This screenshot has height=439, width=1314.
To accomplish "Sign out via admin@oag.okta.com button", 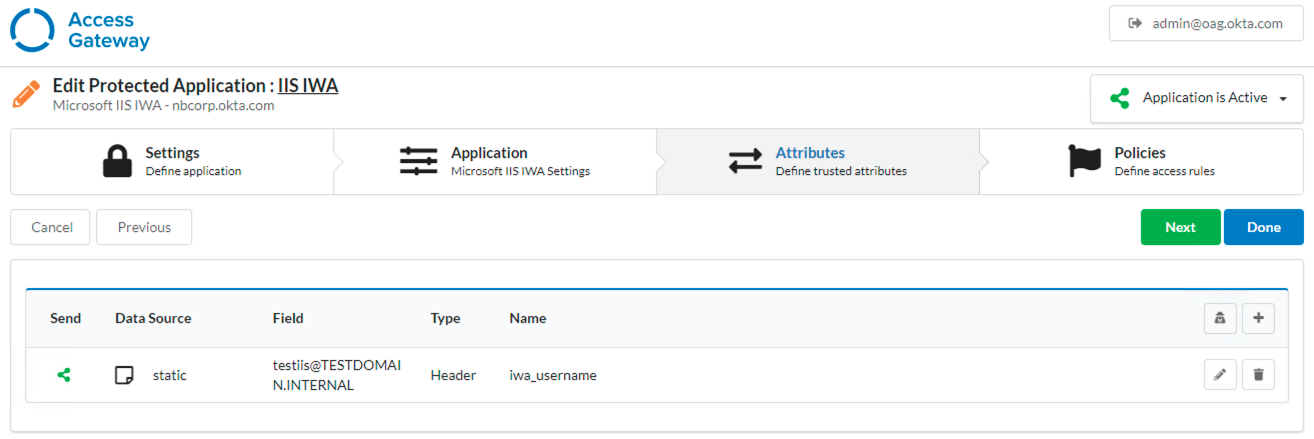I will [1205, 23].
